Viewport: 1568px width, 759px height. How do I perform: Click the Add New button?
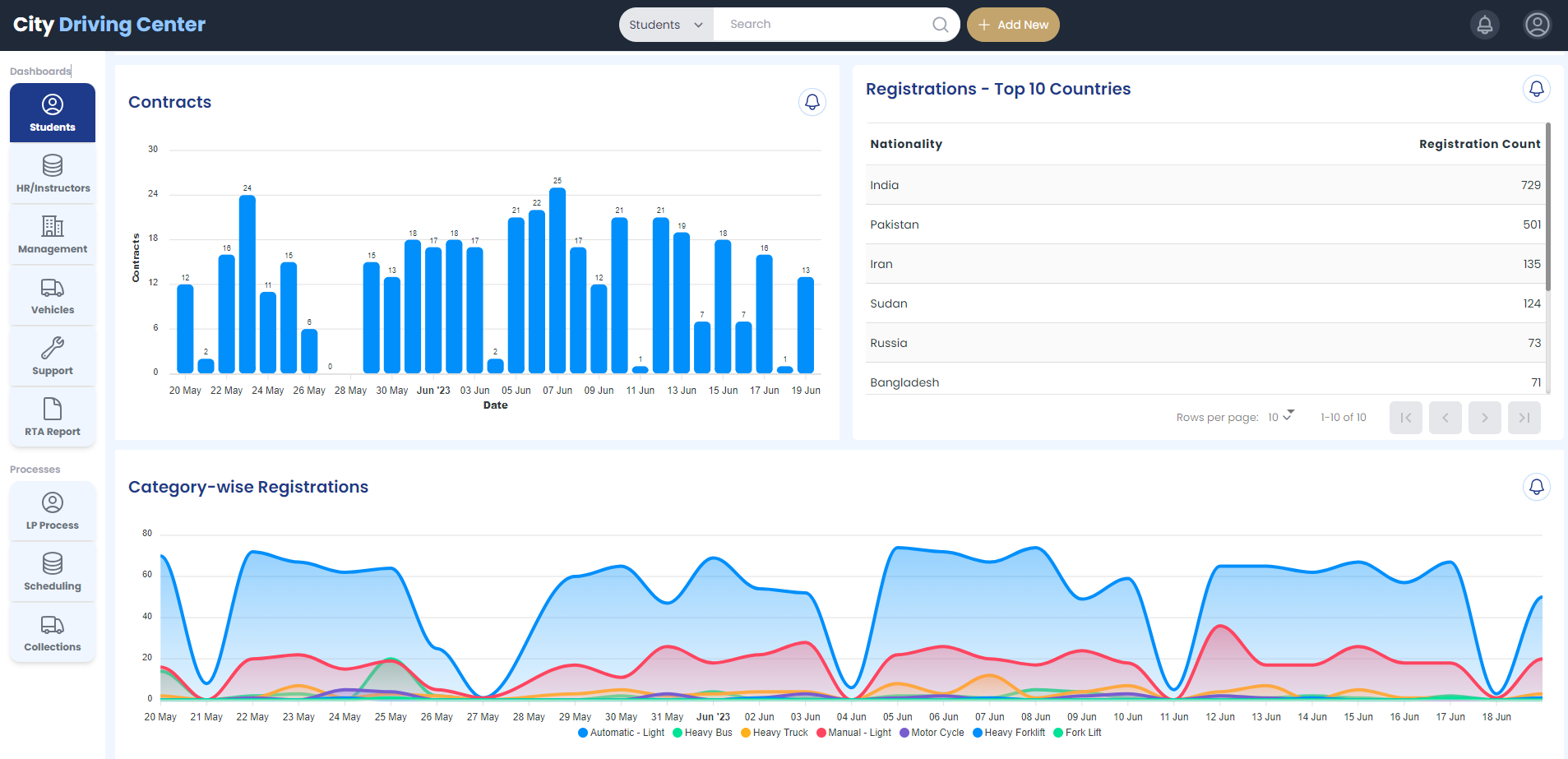(1013, 25)
